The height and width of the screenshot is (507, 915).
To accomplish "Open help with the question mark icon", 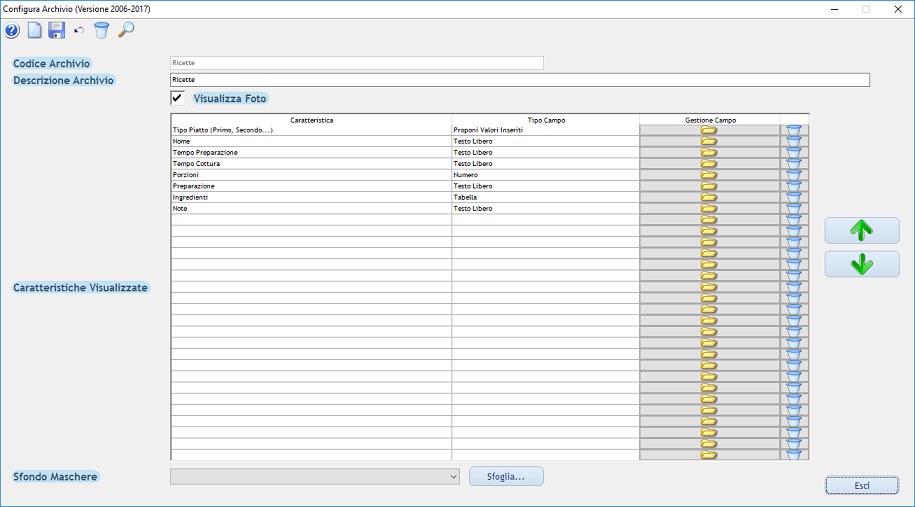I will click(12, 30).
